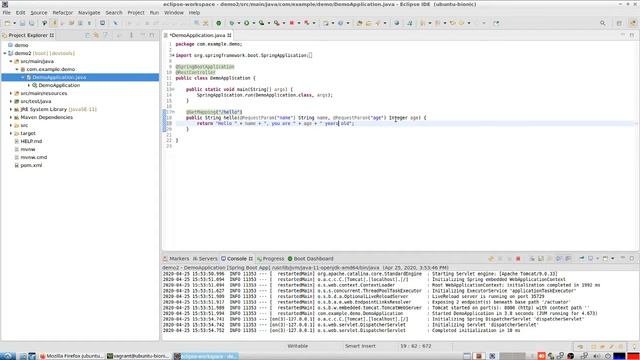Screen dimensions: 640x360
Task: Click the Writable status bar entry
Action: [298, 346]
